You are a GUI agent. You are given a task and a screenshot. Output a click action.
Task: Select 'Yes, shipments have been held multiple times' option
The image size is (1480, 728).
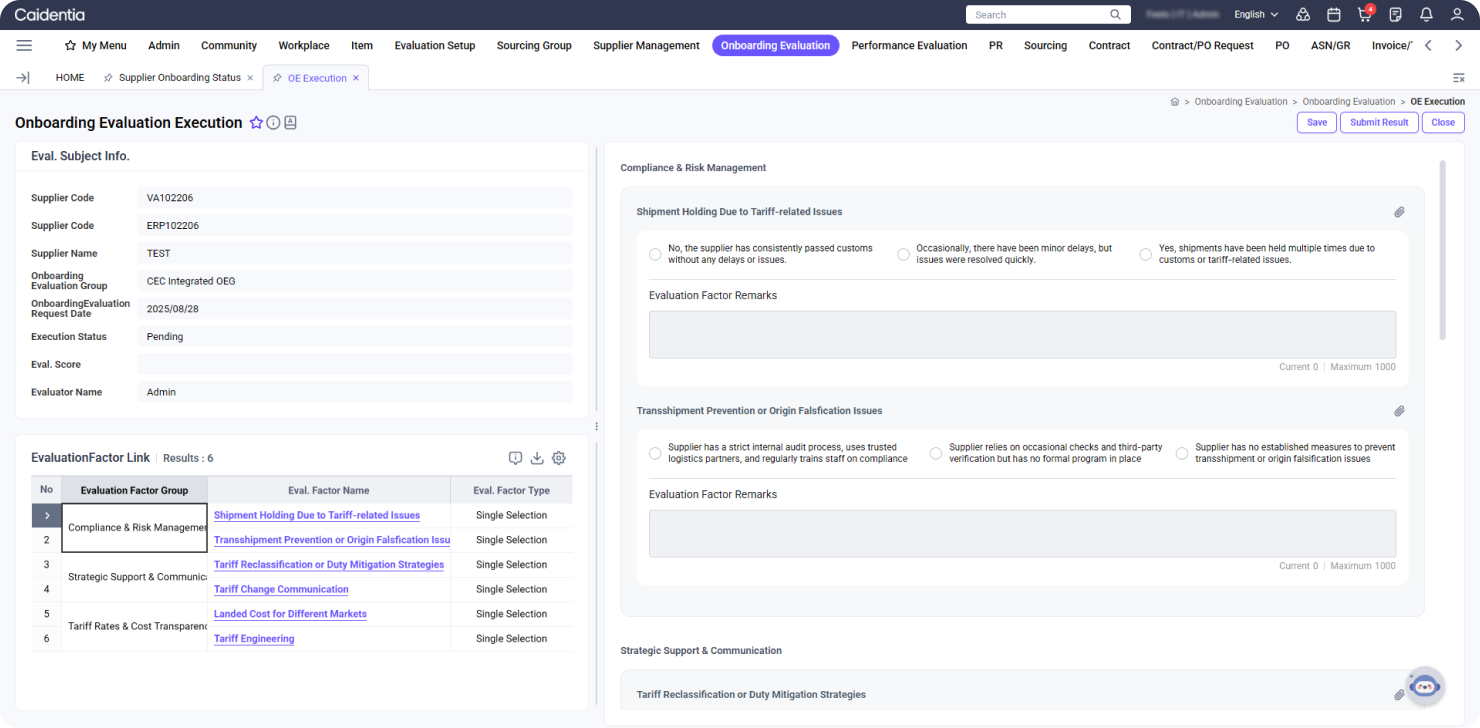tap(1145, 254)
